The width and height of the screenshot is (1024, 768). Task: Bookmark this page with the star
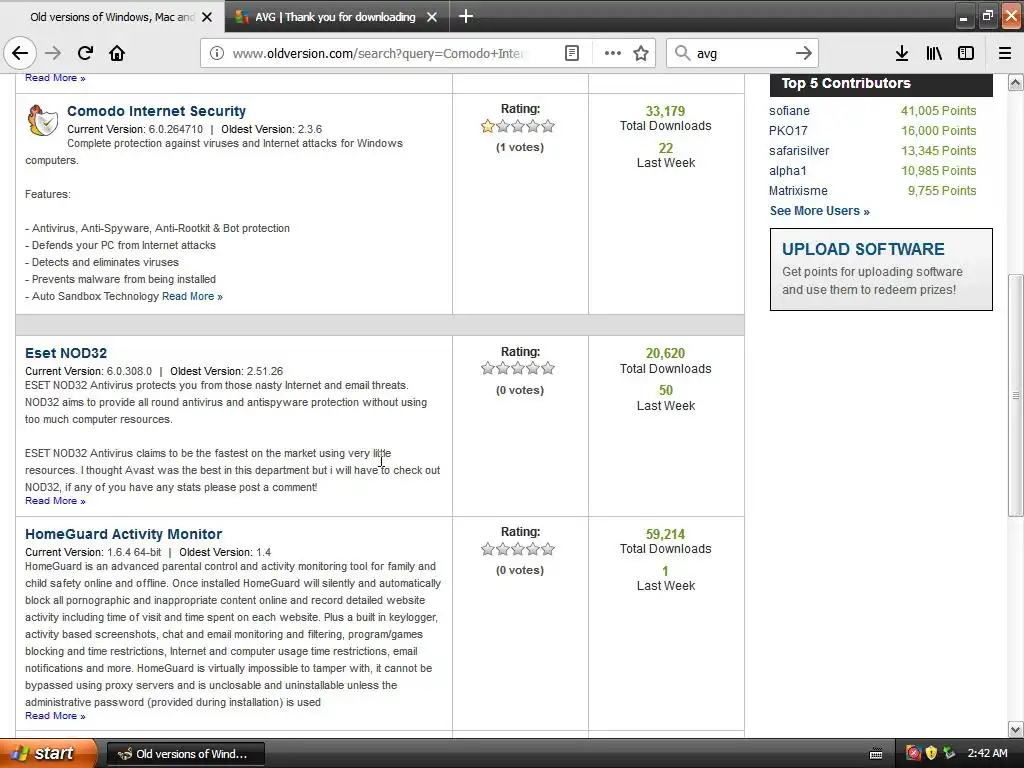coord(641,53)
